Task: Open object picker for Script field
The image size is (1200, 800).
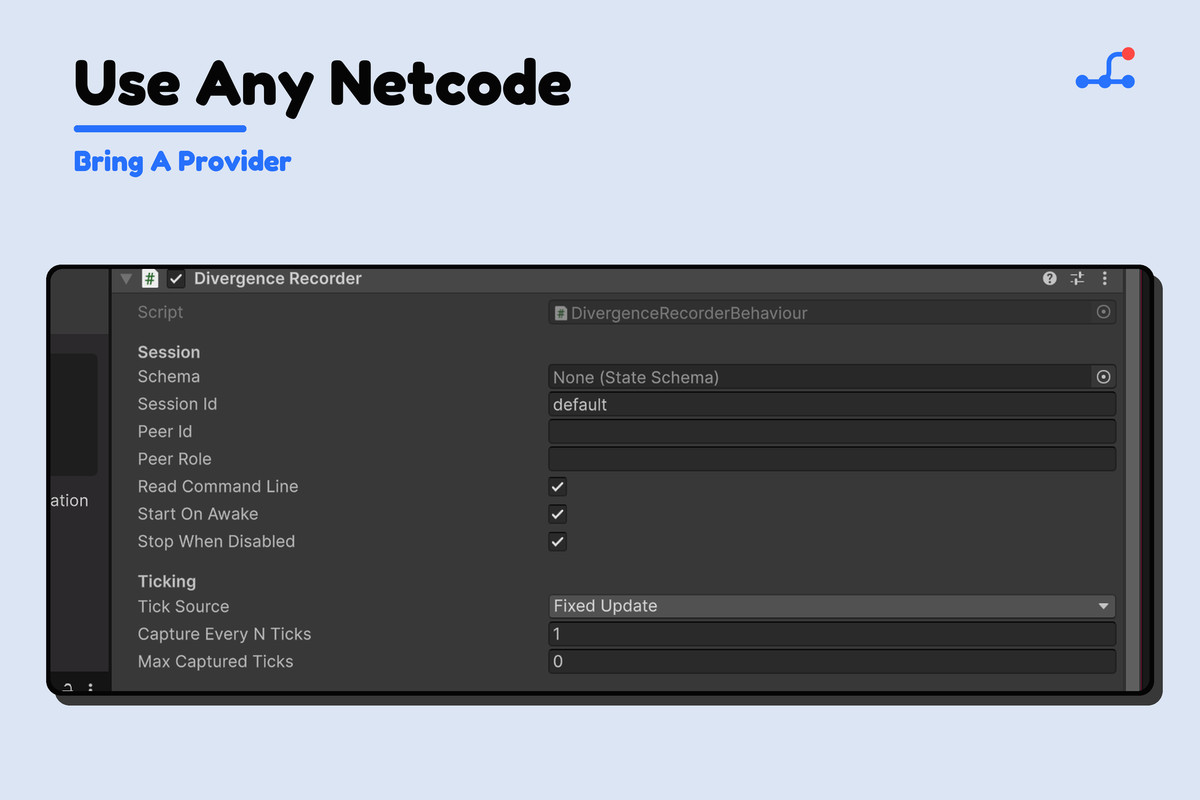Action: point(1104,313)
